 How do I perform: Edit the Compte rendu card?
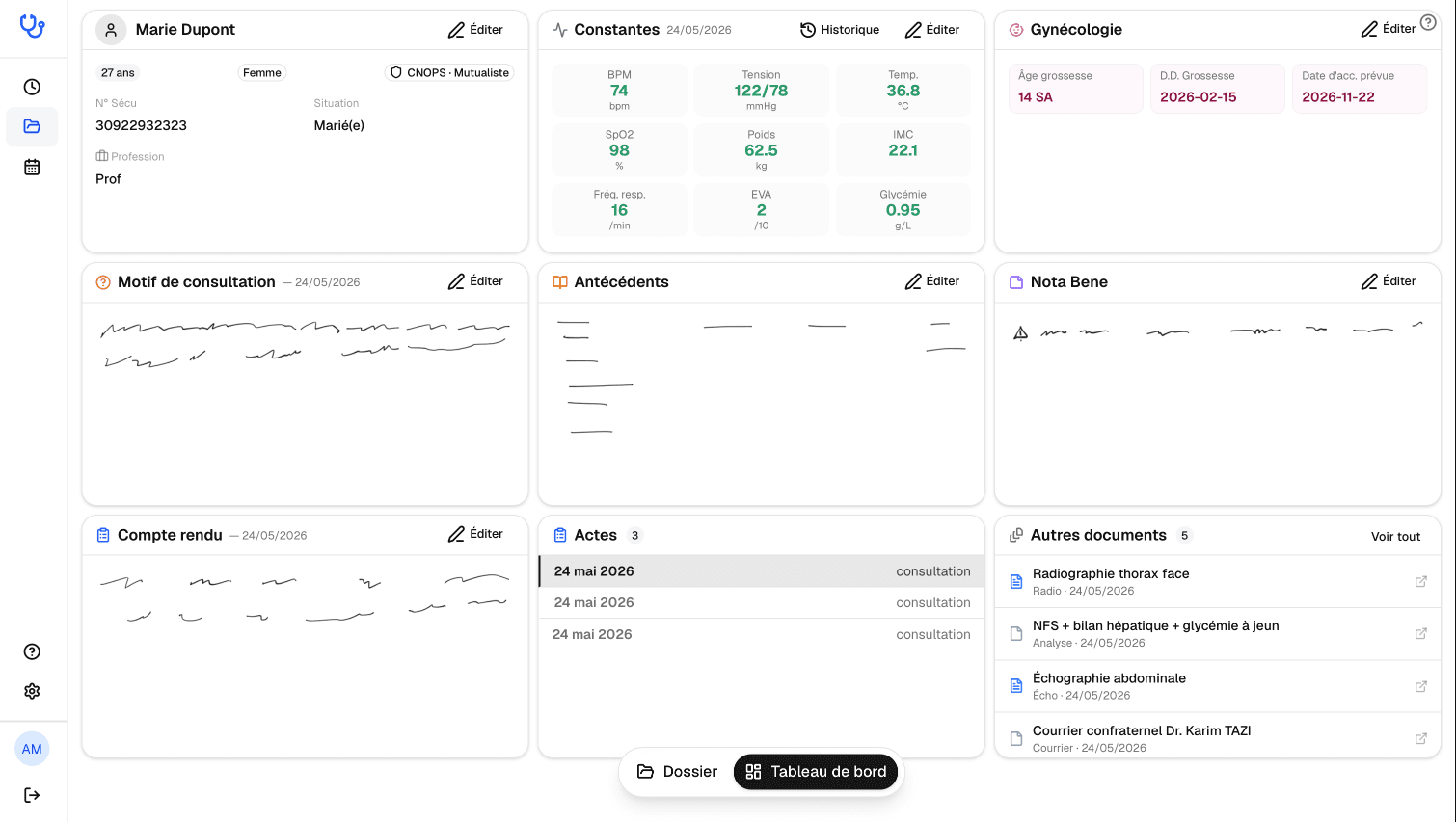(x=475, y=534)
